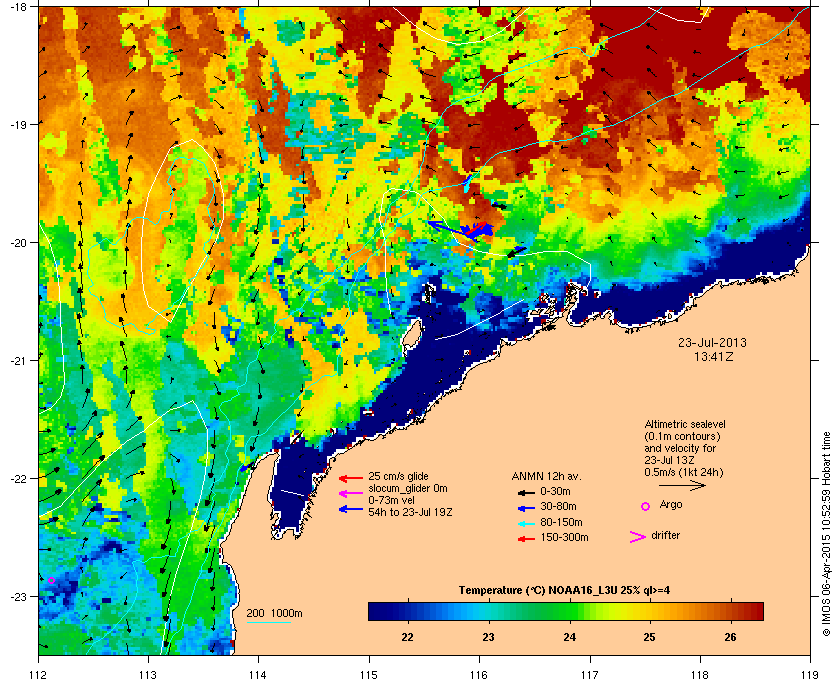This screenshot has width=840, height=680.
Task: Click the magenta Argo float marker on map
Action: pyautogui.click(x=51, y=580)
